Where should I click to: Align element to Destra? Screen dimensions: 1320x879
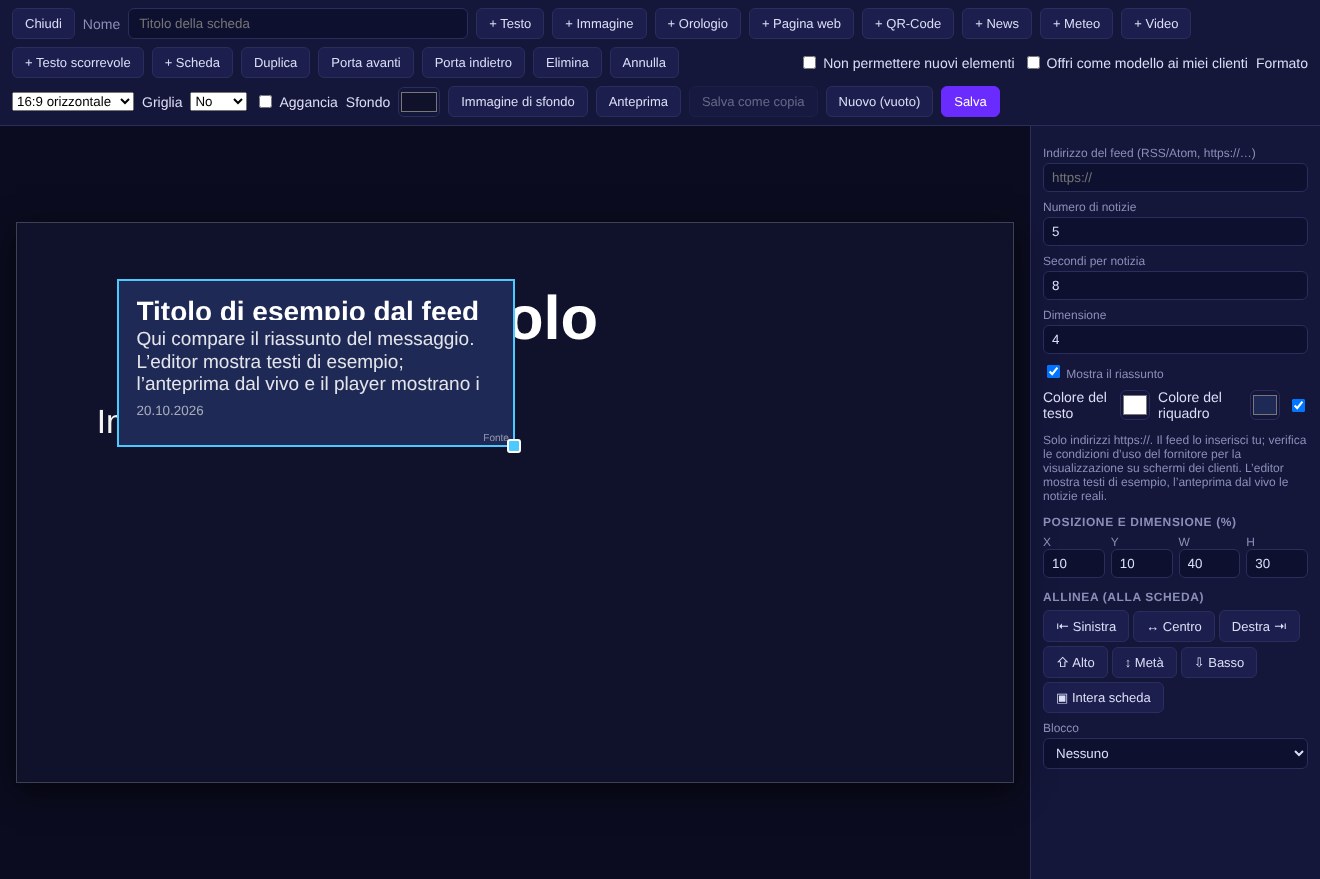pos(1259,626)
